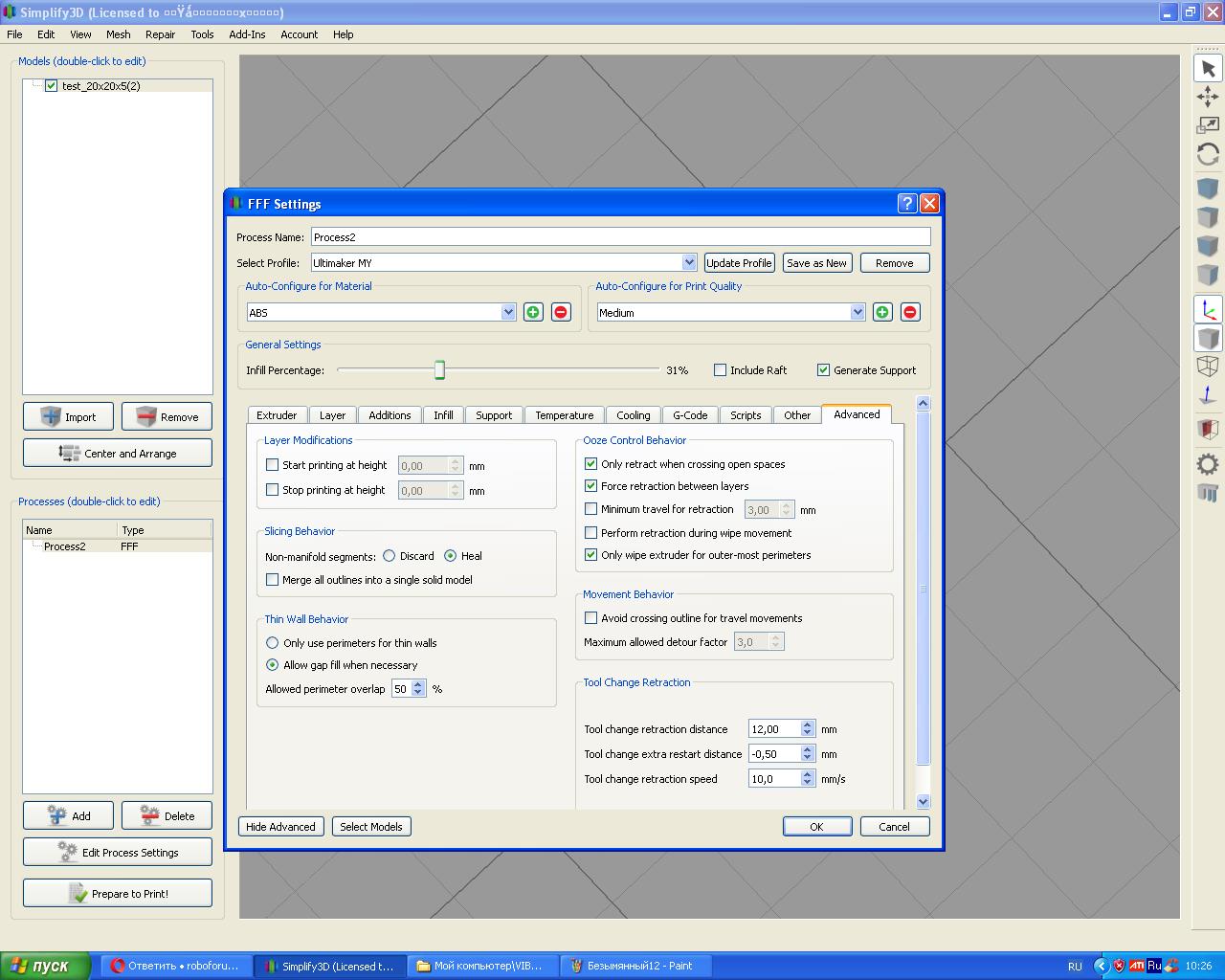Open the Medium print quality dropdown

[x=857, y=312]
